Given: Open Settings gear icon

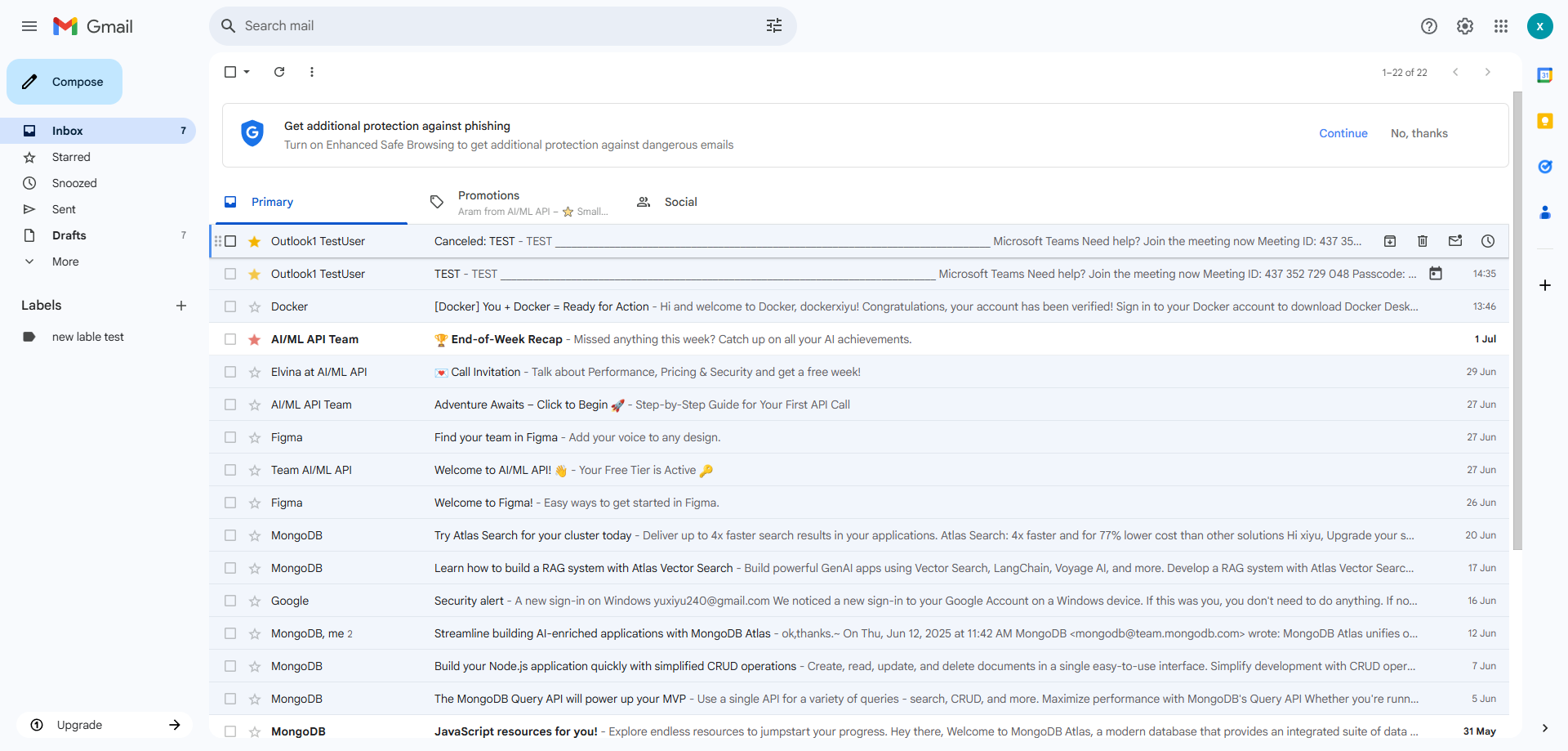Looking at the screenshot, I should [x=1465, y=26].
